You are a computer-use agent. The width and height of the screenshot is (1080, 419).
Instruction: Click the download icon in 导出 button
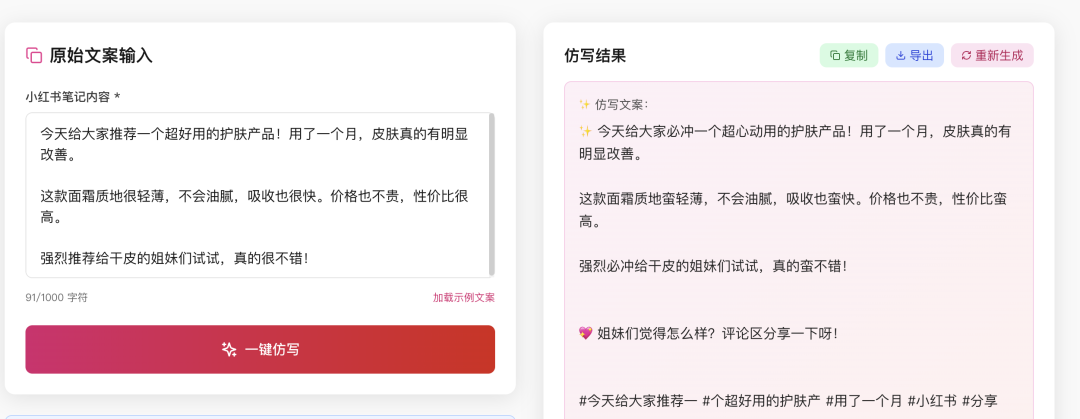(x=900, y=56)
